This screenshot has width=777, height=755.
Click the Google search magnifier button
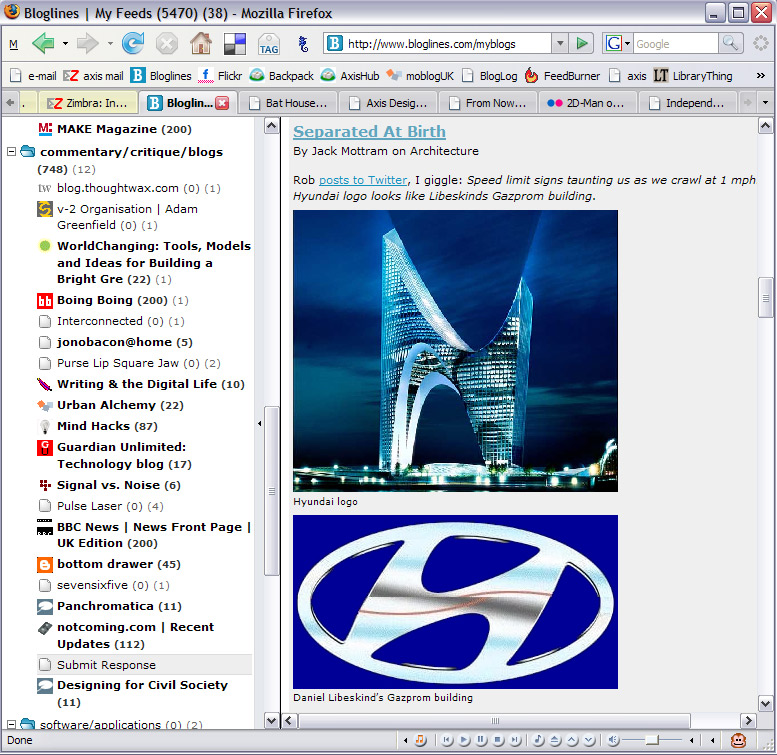coord(730,44)
